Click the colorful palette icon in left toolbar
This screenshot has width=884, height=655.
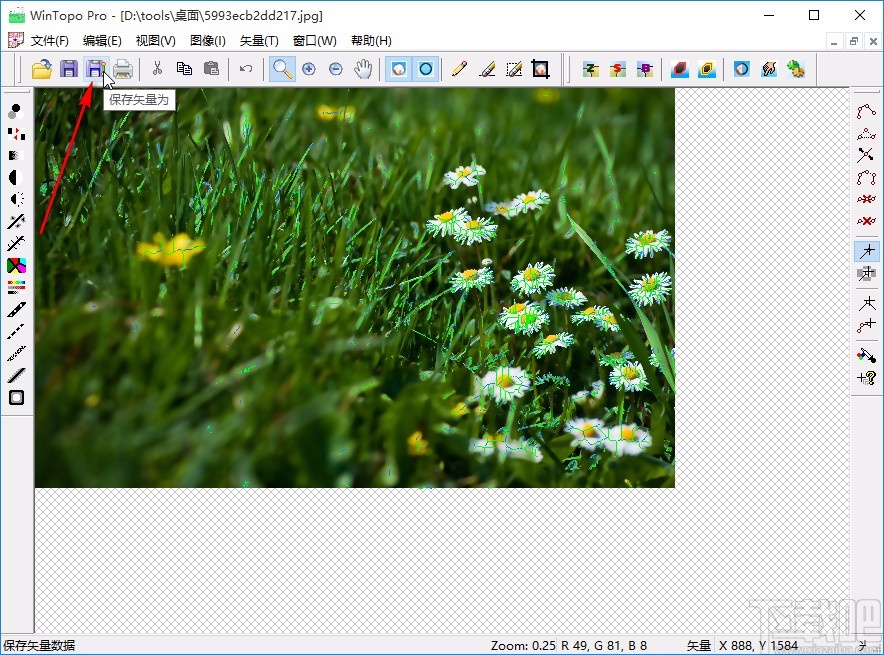[x=16, y=266]
